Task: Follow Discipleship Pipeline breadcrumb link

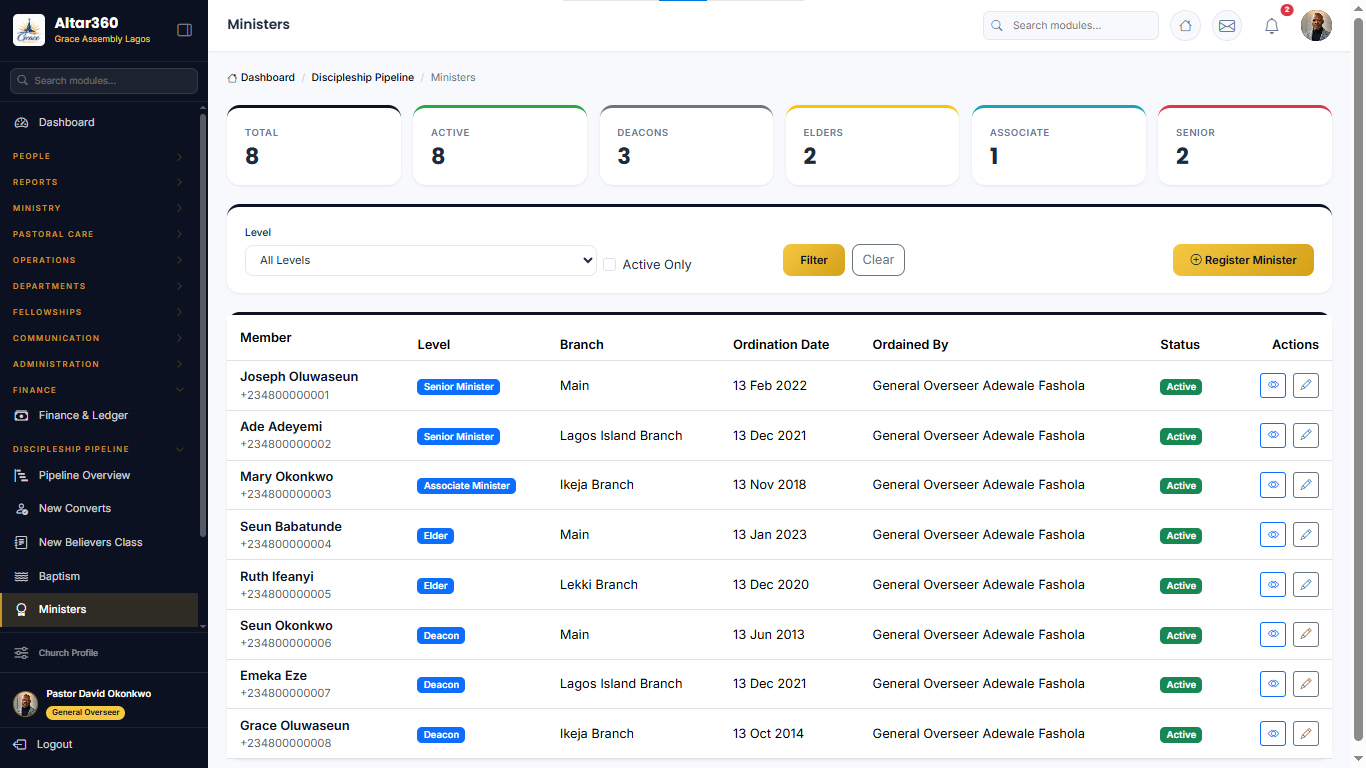Action: (x=363, y=77)
